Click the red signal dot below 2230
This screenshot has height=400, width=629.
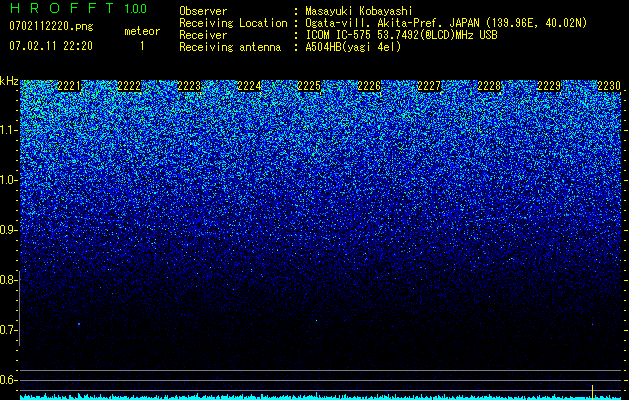click(592, 324)
